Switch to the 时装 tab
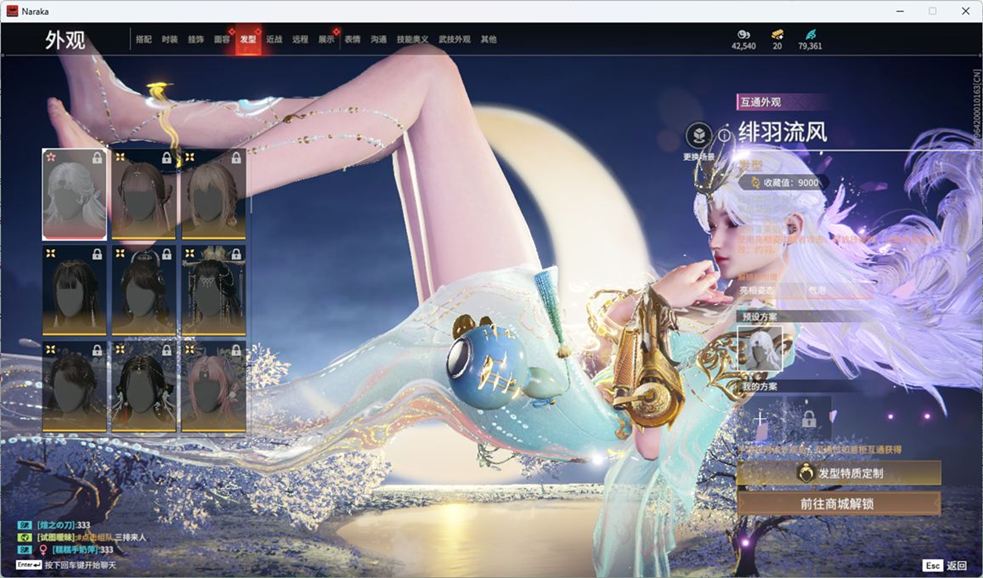Screen dimensions: 983x578 point(169,40)
